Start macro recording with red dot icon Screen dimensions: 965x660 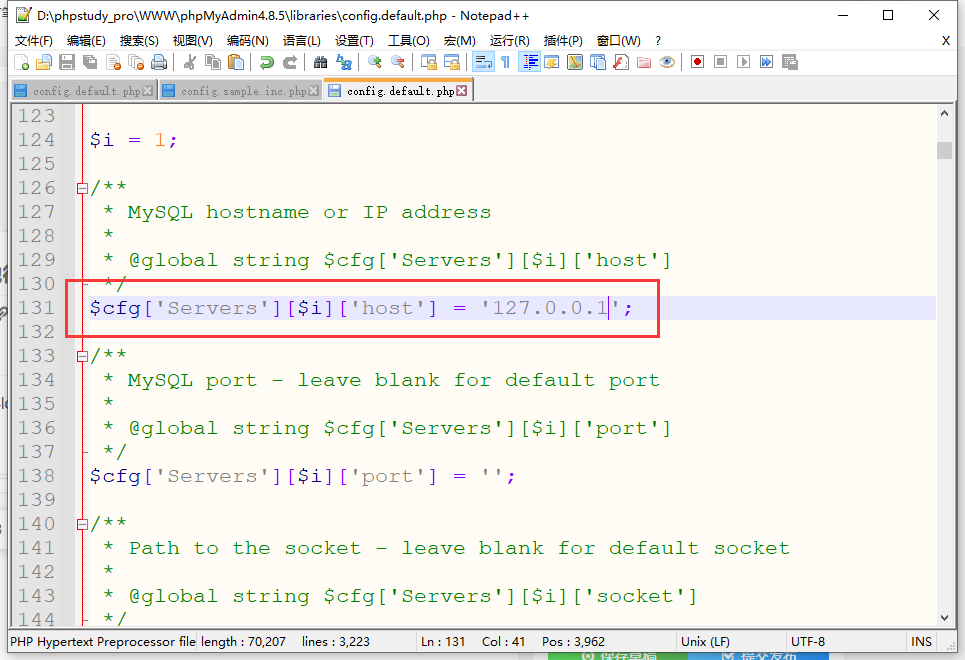[697, 62]
